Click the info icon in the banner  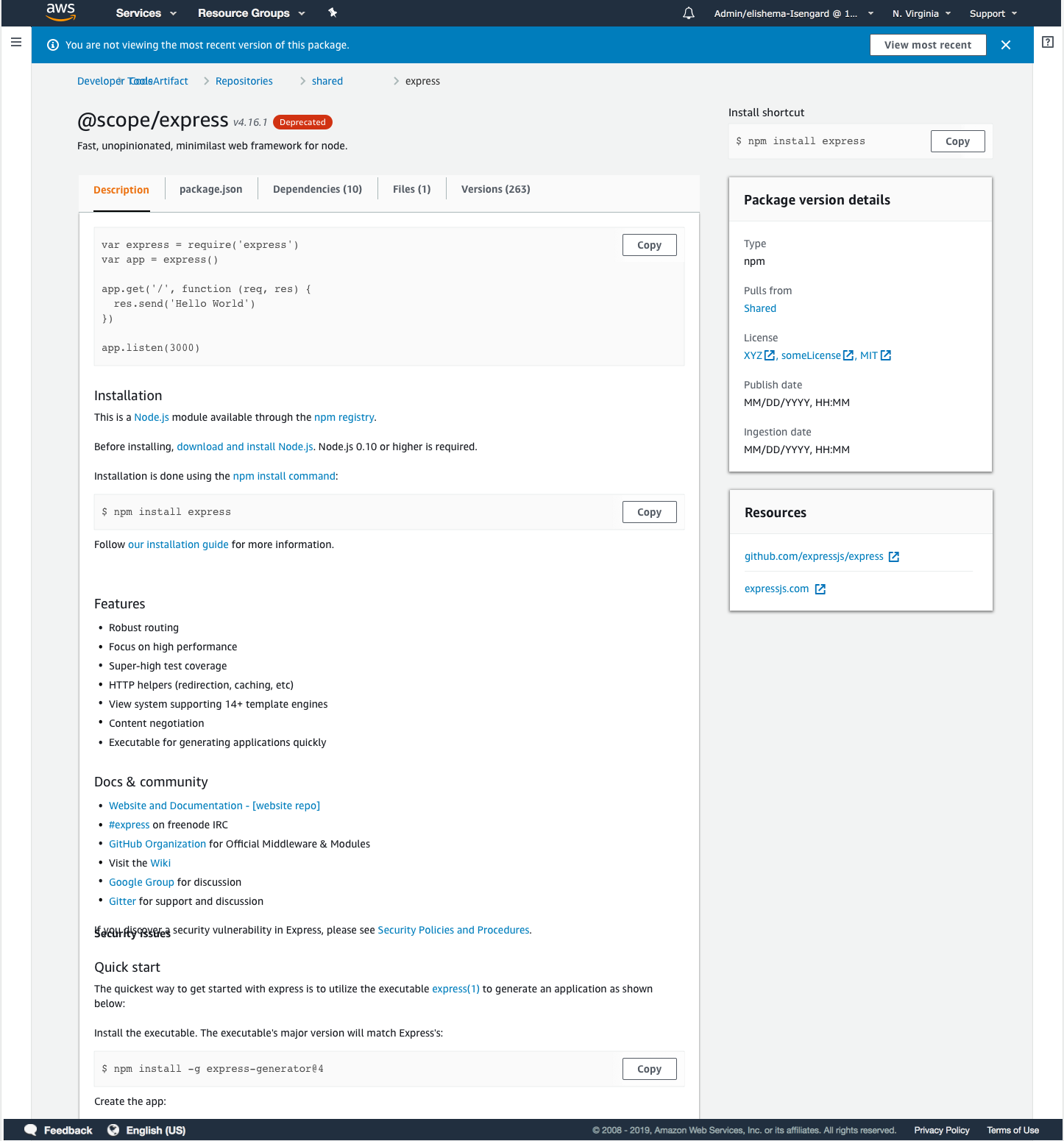click(53, 45)
